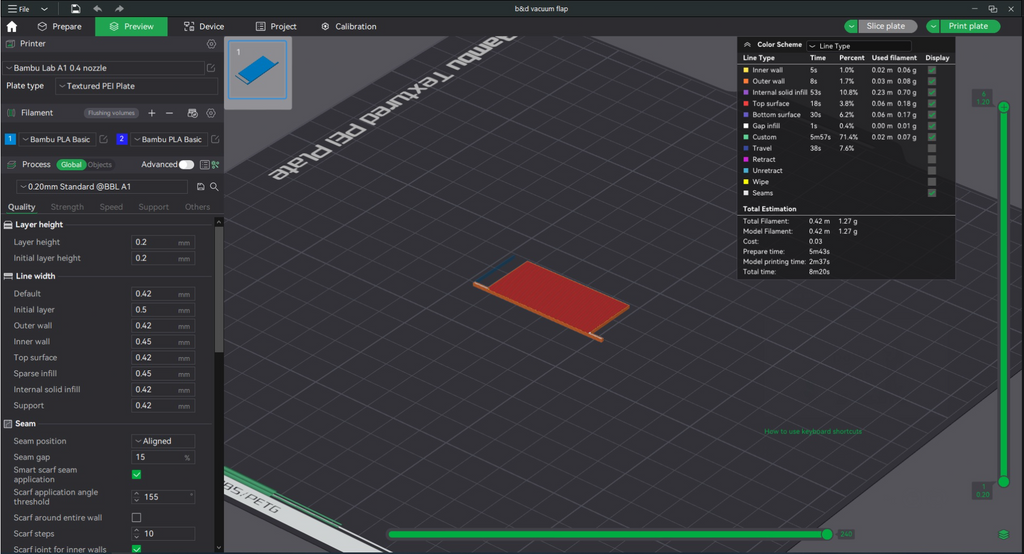This screenshot has width=1024, height=554.
Task: Open filament 2 preset dropdown
Action: 169,139
